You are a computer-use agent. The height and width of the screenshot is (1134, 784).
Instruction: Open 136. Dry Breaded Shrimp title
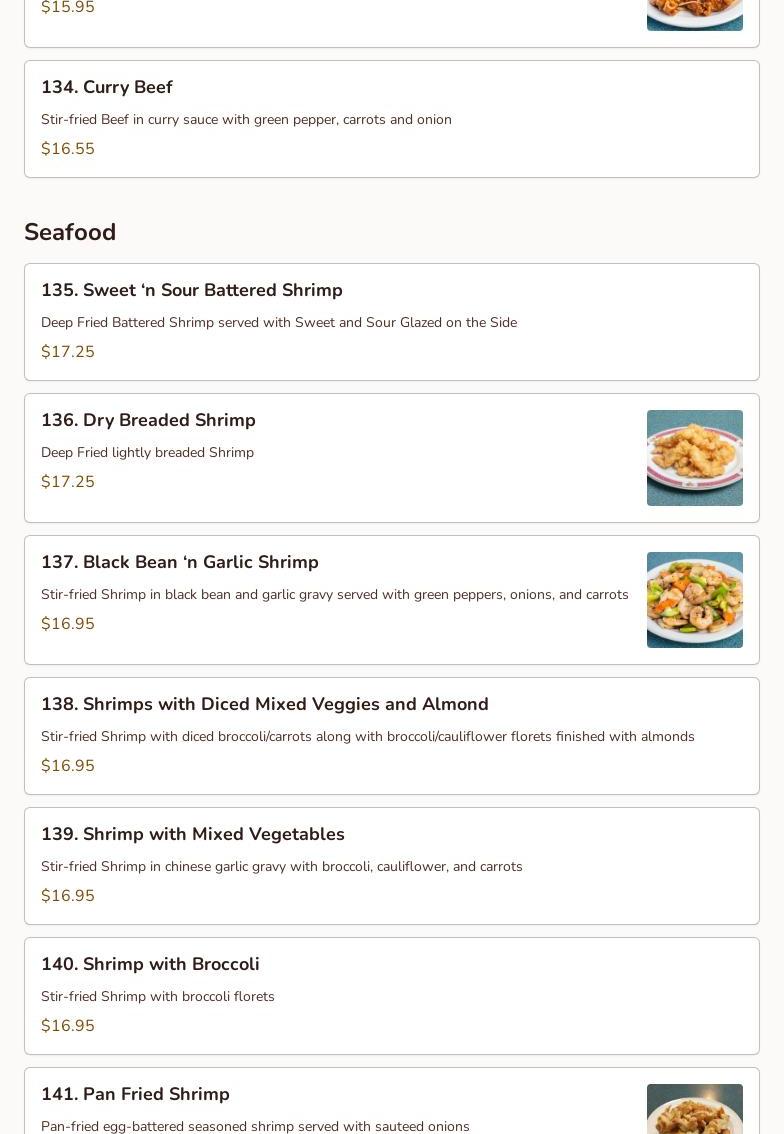tap(148, 420)
